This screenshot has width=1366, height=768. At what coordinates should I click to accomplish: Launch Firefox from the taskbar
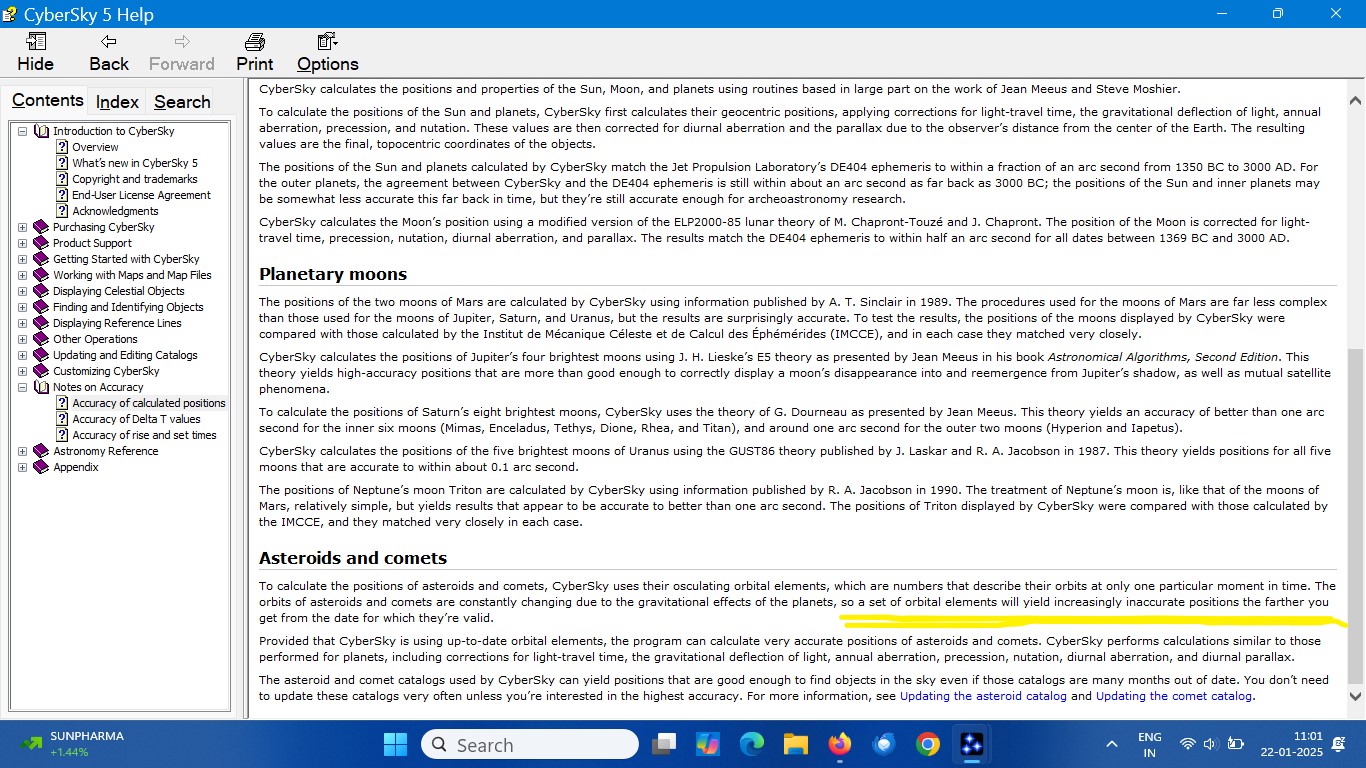click(839, 744)
